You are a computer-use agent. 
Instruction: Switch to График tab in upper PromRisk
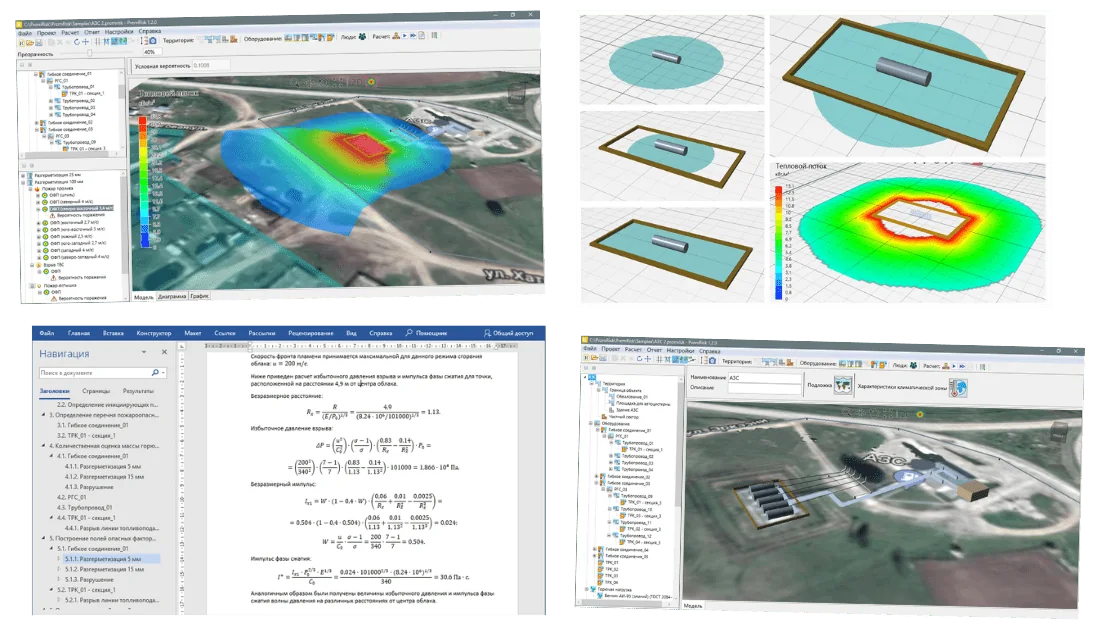click(200, 296)
